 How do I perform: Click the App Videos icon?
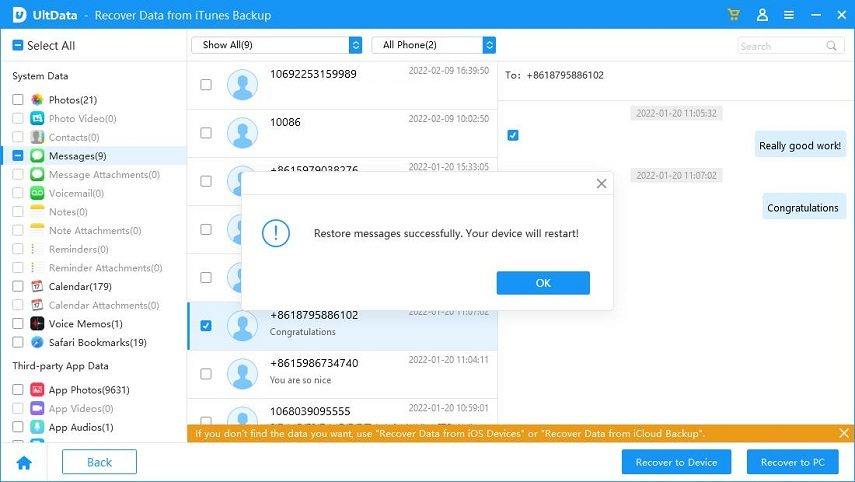[37, 408]
